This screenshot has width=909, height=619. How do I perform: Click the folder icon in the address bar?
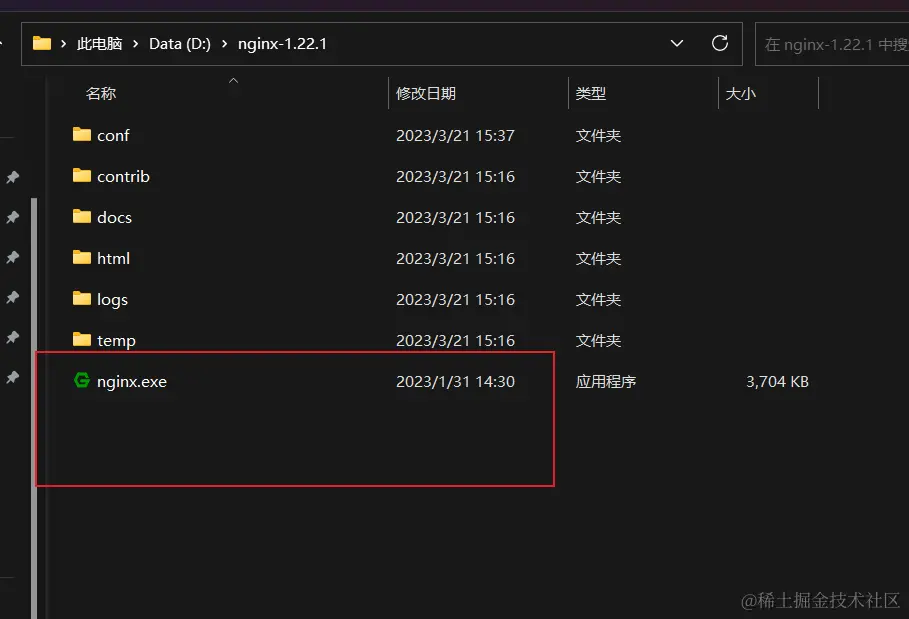tap(42, 43)
